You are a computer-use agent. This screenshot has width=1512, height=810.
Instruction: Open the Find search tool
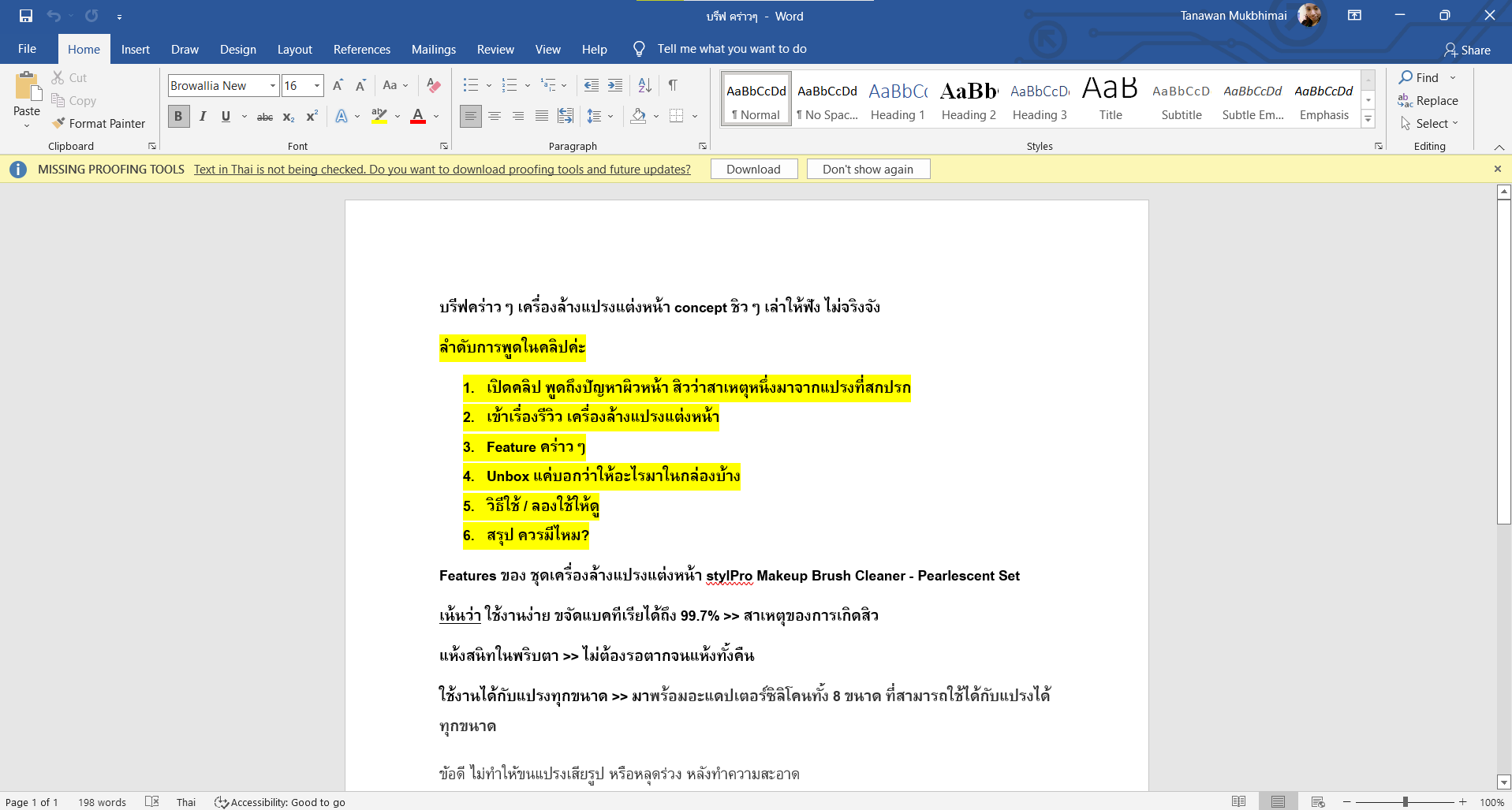click(x=1419, y=77)
